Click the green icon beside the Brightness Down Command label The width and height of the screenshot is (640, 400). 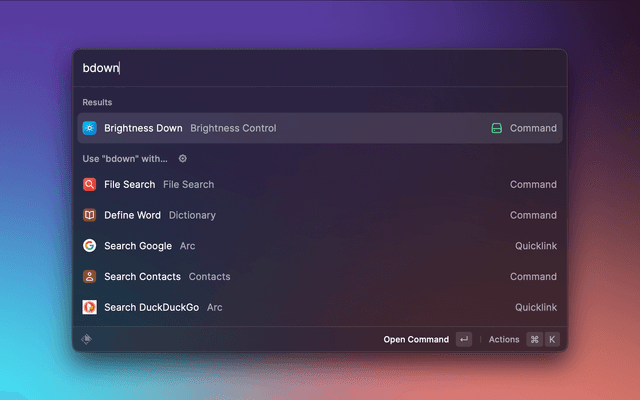click(x=496, y=128)
